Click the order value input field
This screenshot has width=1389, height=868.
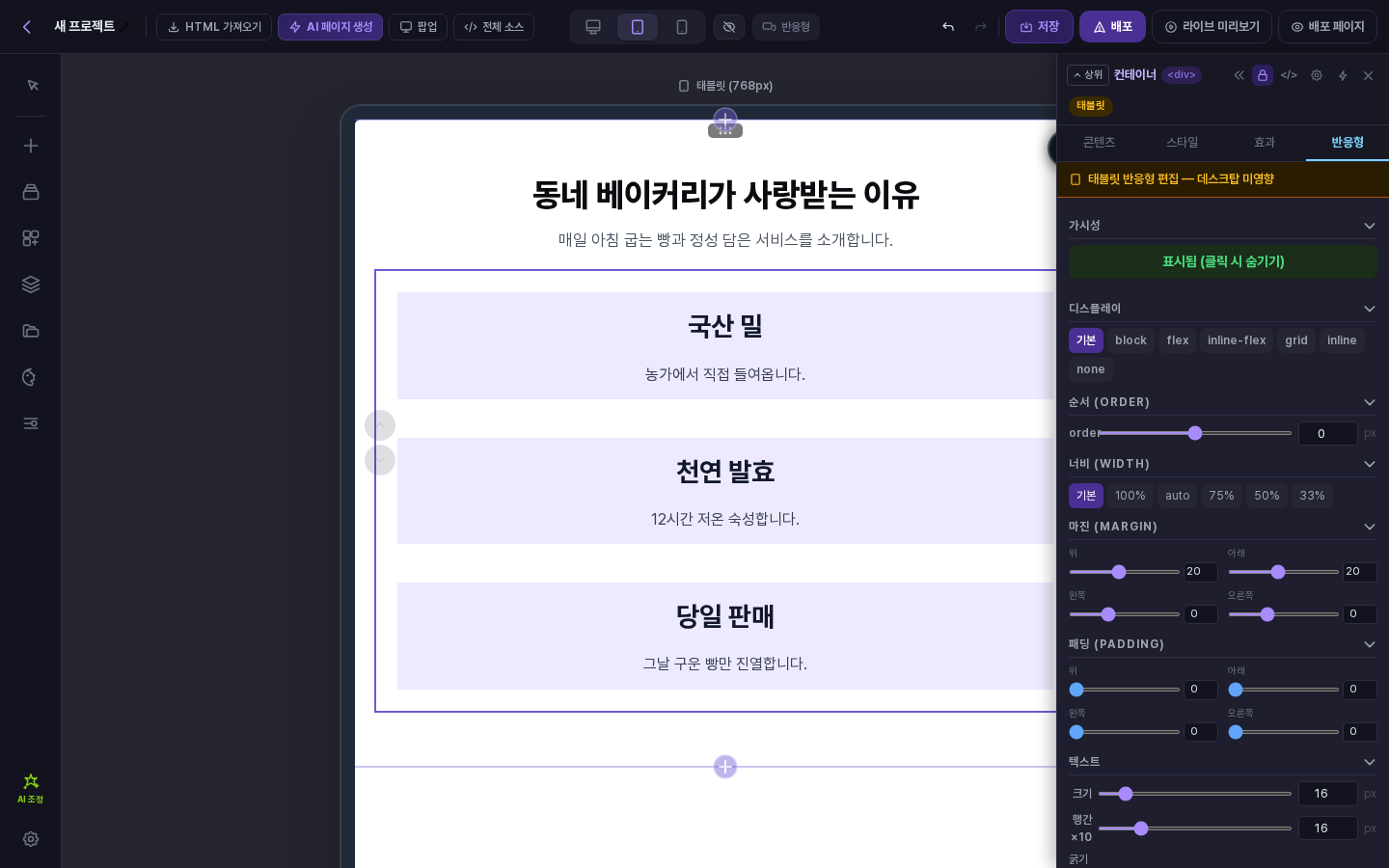1328,434
